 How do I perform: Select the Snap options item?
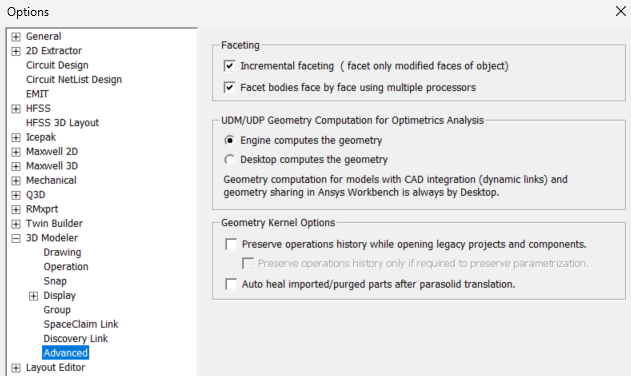point(55,281)
